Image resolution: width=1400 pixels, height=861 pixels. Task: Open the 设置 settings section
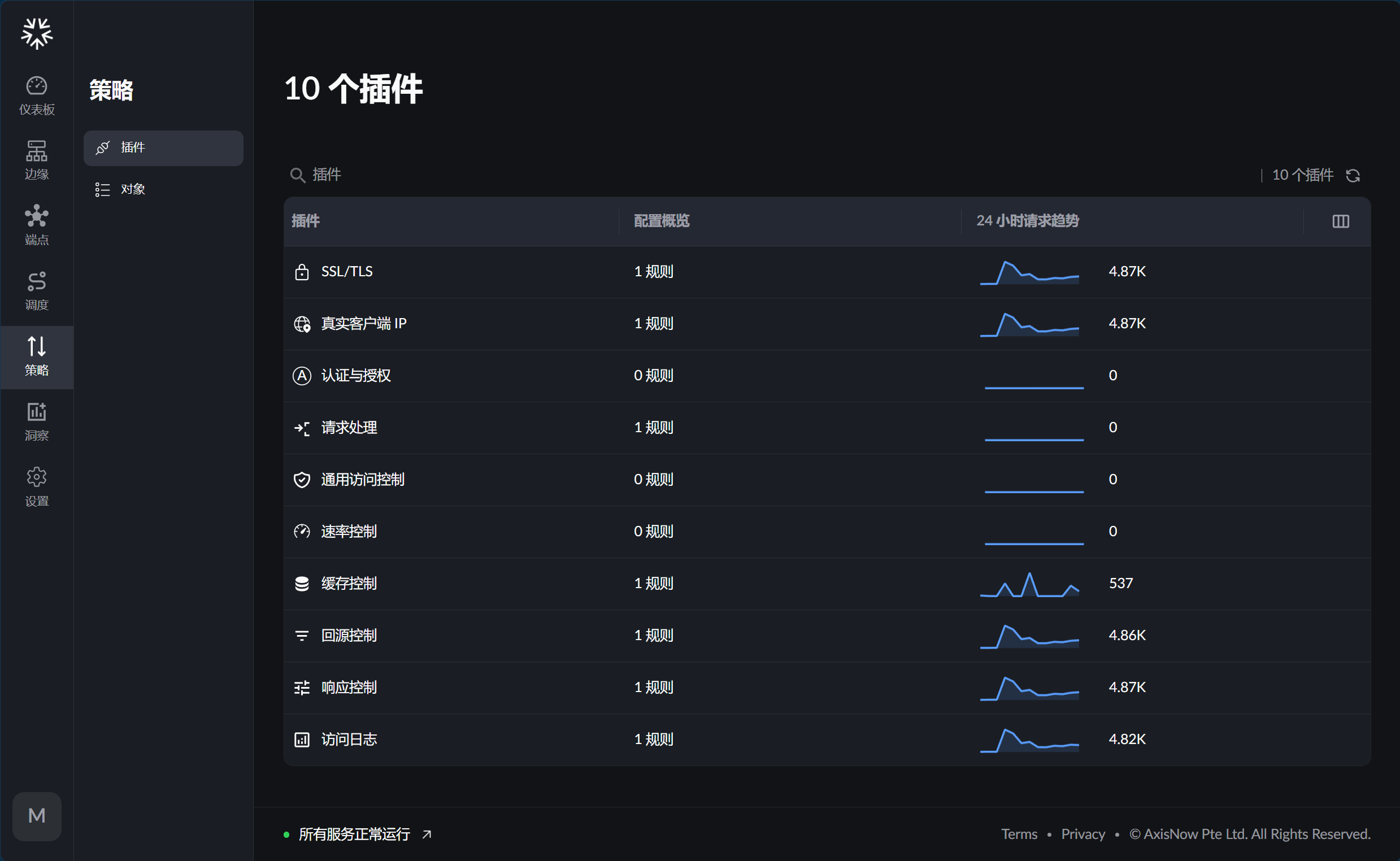[37, 488]
